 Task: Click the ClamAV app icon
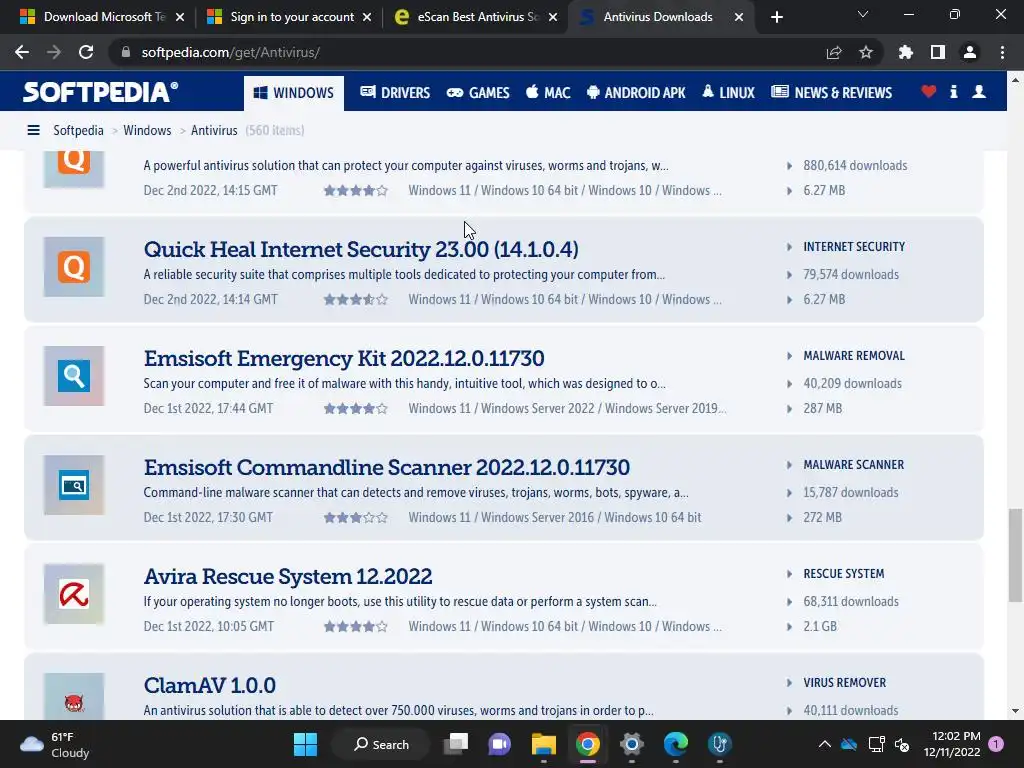pos(74,697)
